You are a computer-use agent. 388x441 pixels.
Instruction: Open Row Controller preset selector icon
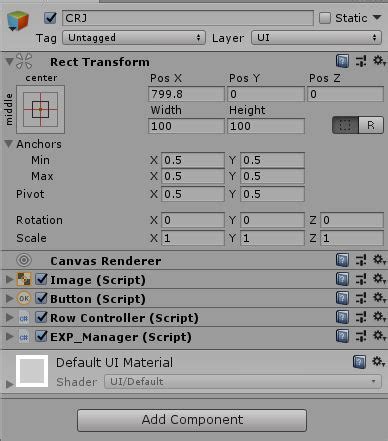361,317
